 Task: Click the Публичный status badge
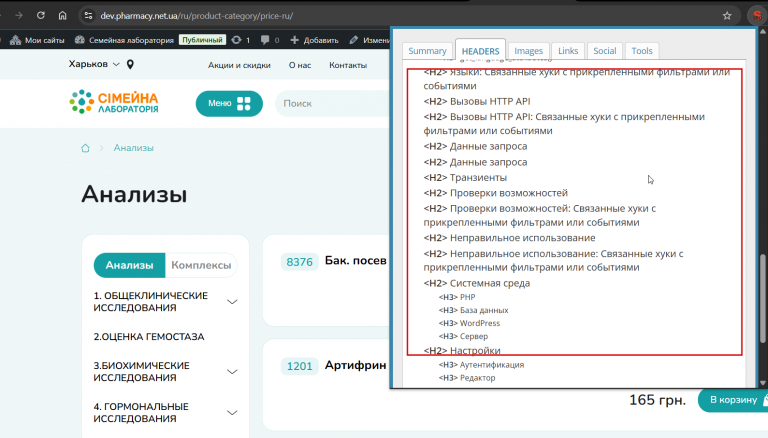(x=202, y=40)
